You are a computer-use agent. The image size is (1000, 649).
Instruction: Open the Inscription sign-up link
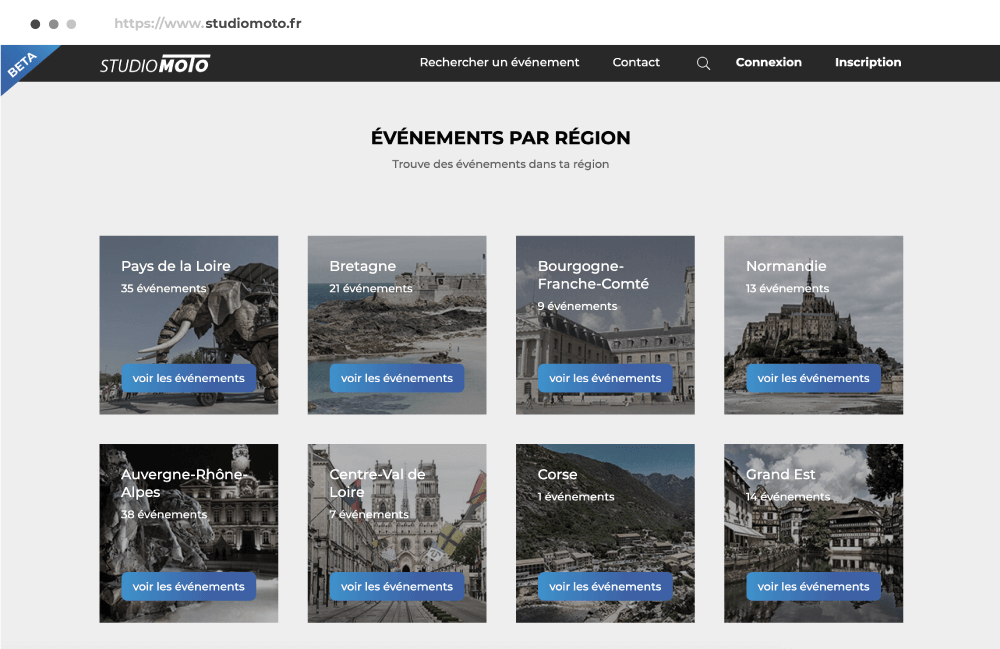click(868, 62)
